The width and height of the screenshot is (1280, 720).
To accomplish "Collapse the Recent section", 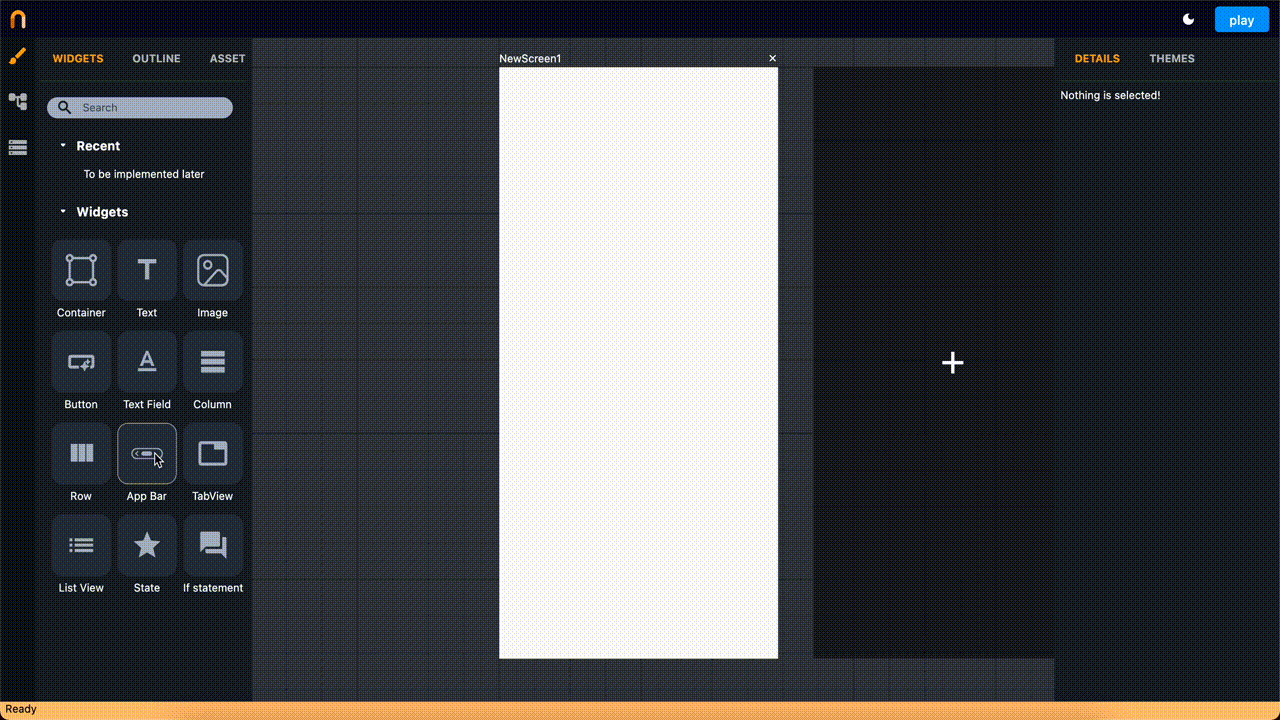I will tap(64, 146).
